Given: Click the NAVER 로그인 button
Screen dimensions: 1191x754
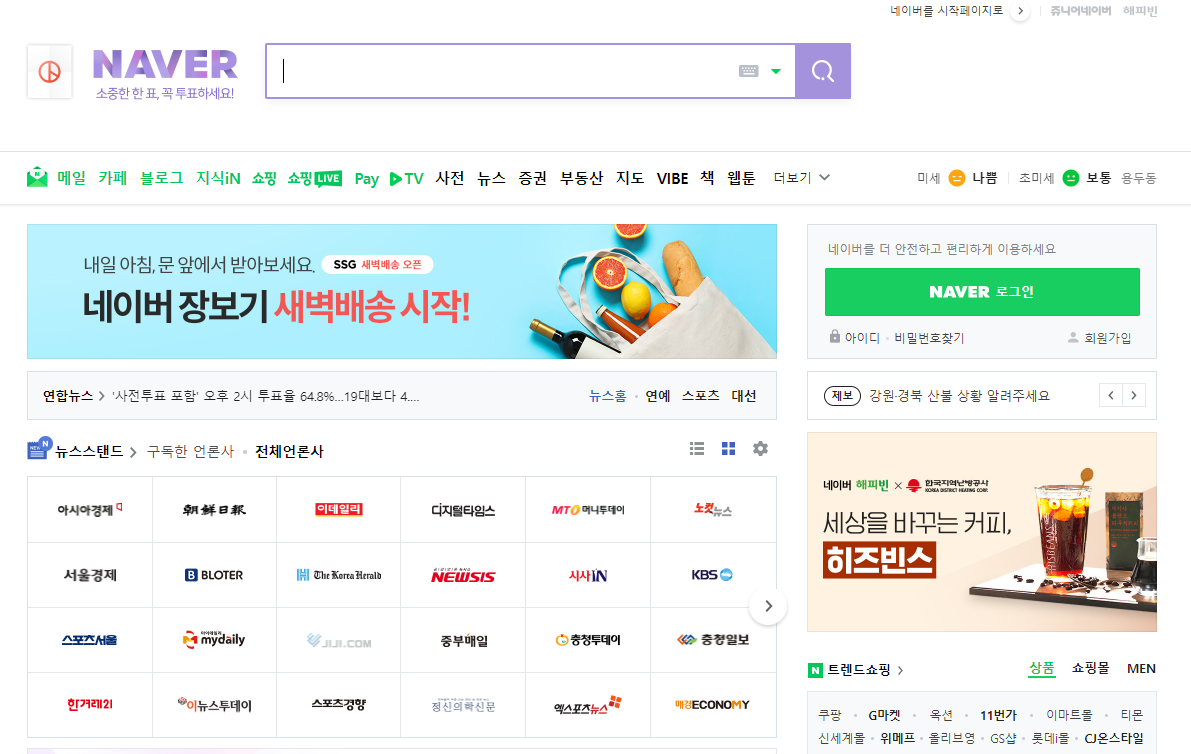Looking at the screenshot, I should (982, 292).
